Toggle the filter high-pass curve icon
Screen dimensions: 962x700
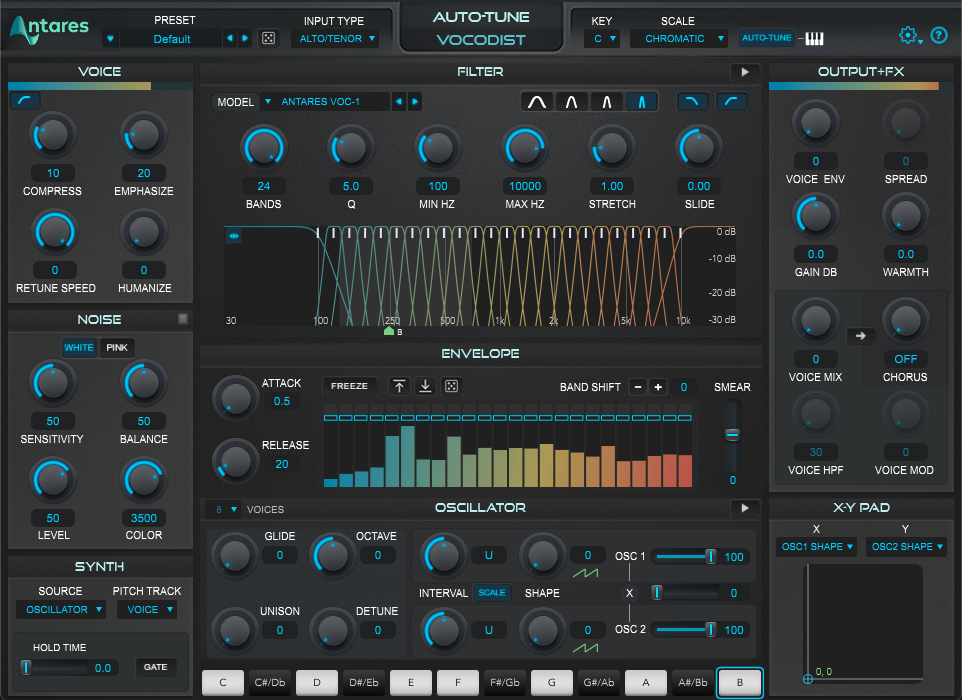point(731,101)
